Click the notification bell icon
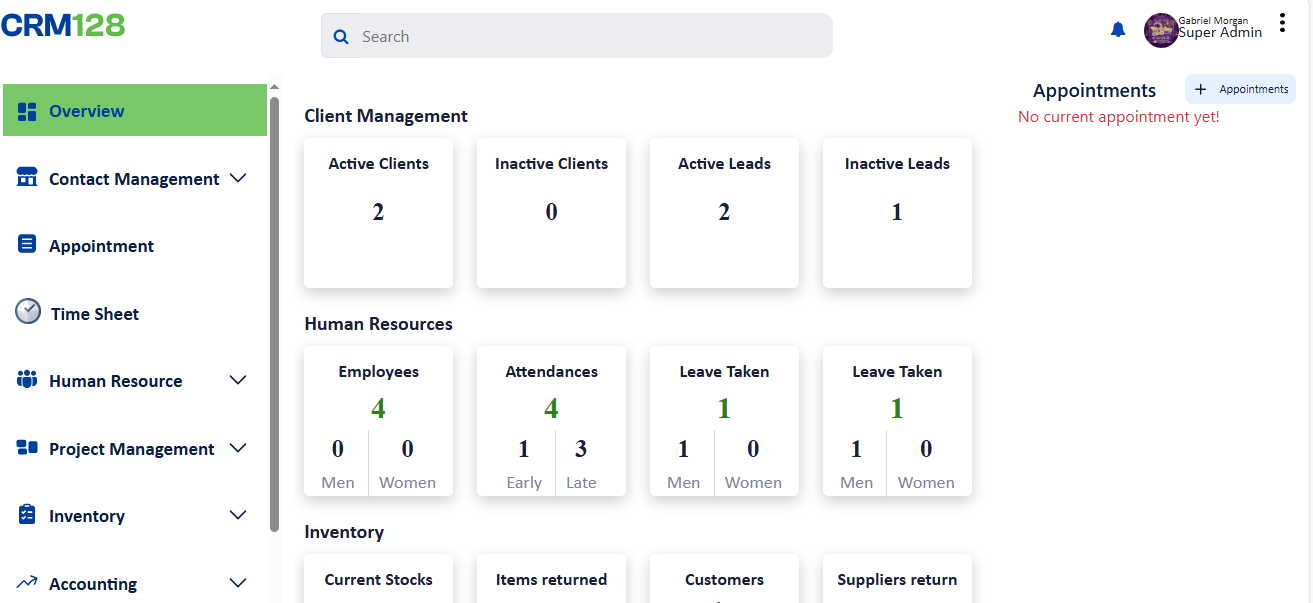The height and width of the screenshot is (603, 1313). (1118, 30)
